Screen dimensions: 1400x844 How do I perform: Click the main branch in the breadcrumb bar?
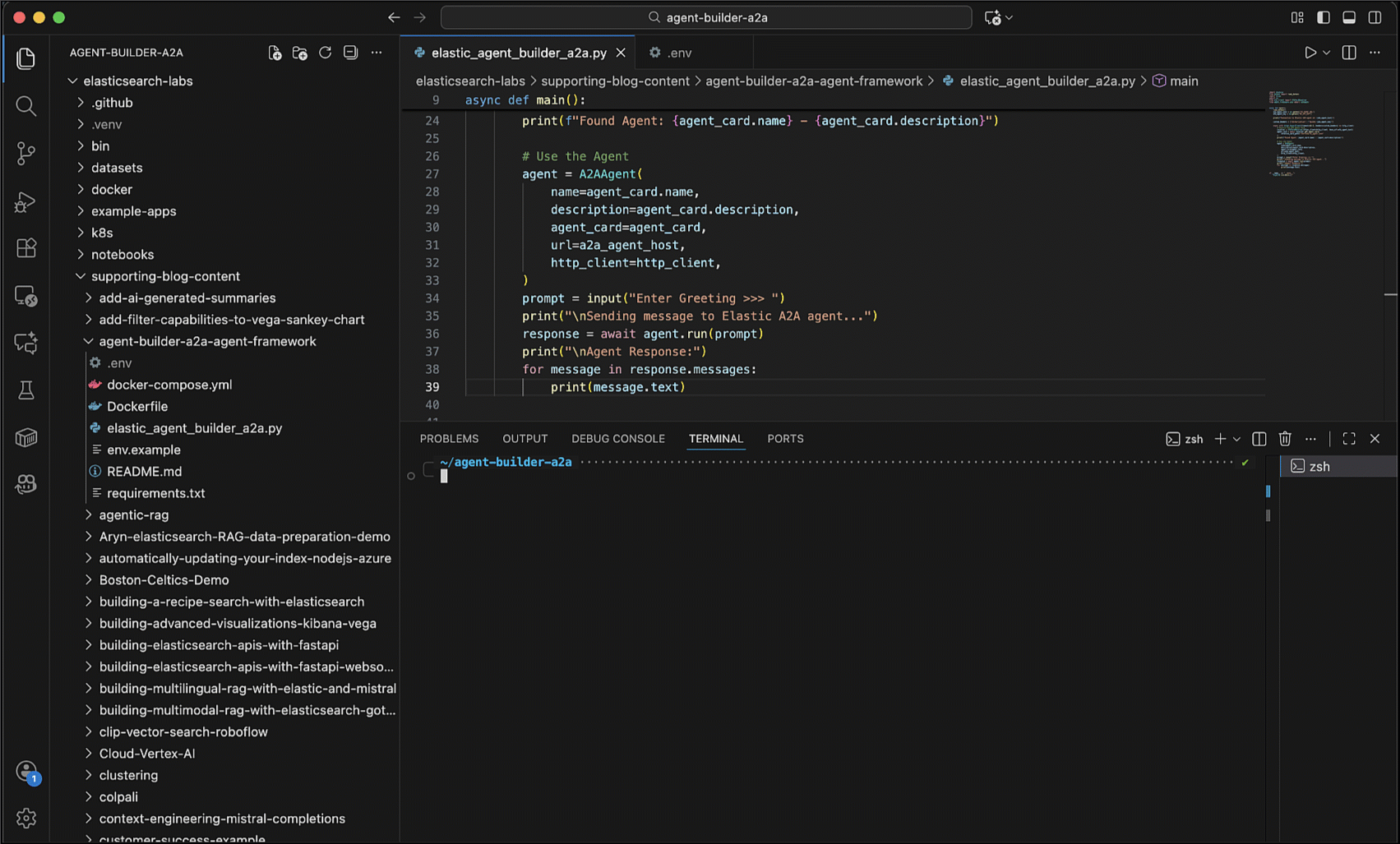1184,81
